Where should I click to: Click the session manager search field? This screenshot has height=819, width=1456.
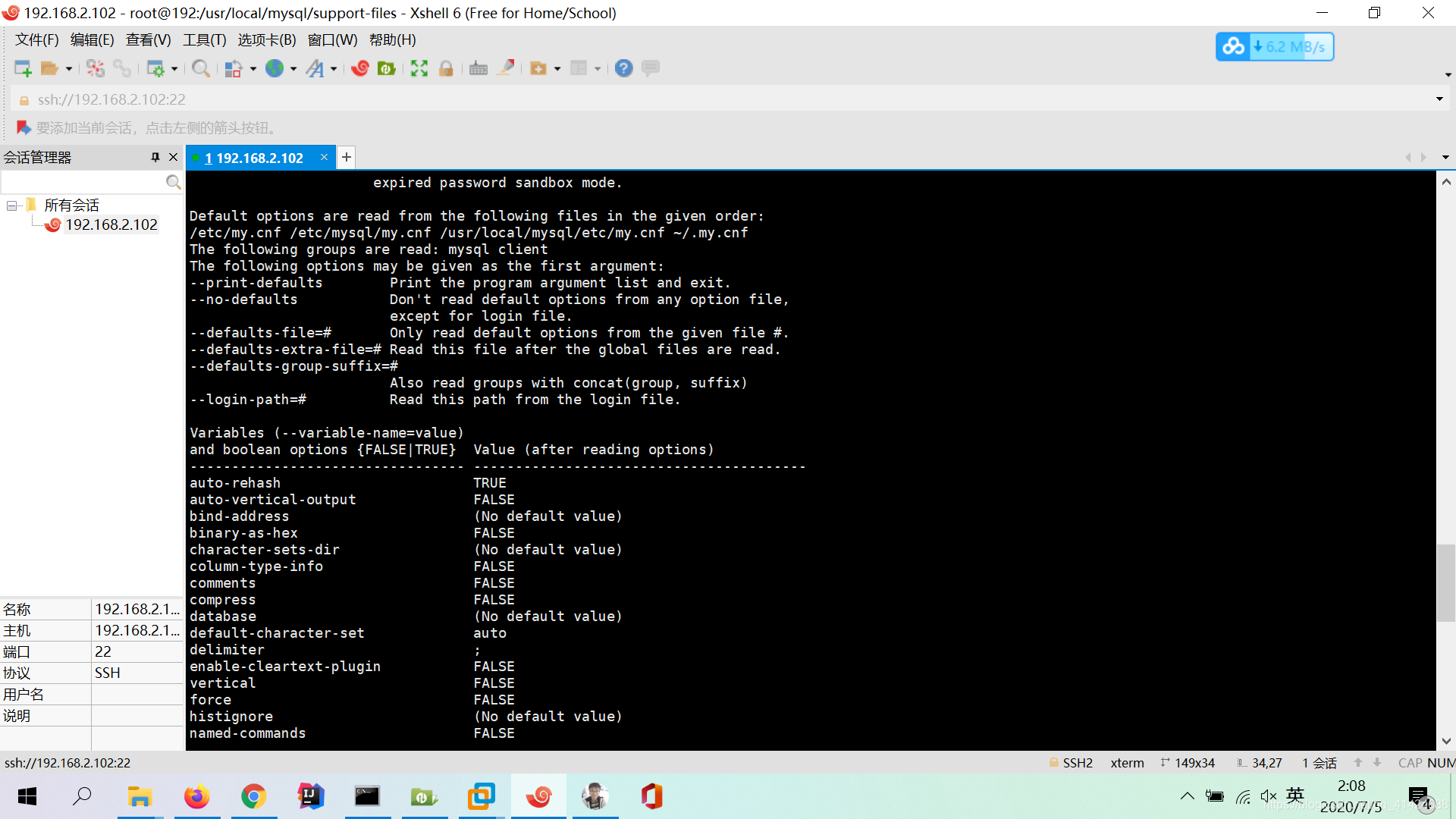pos(83,182)
